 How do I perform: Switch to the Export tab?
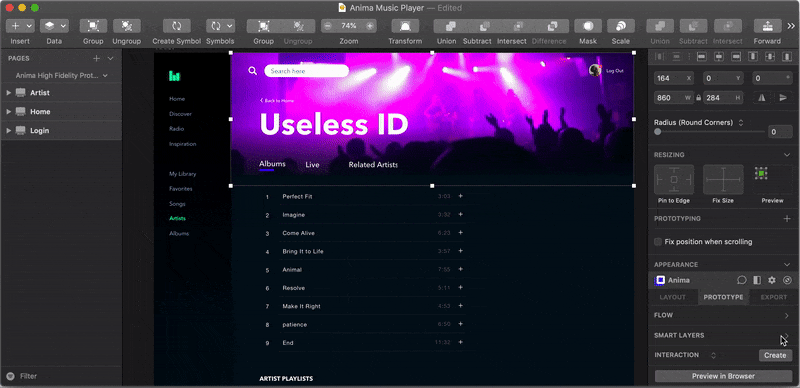click(x=773, y=297)
